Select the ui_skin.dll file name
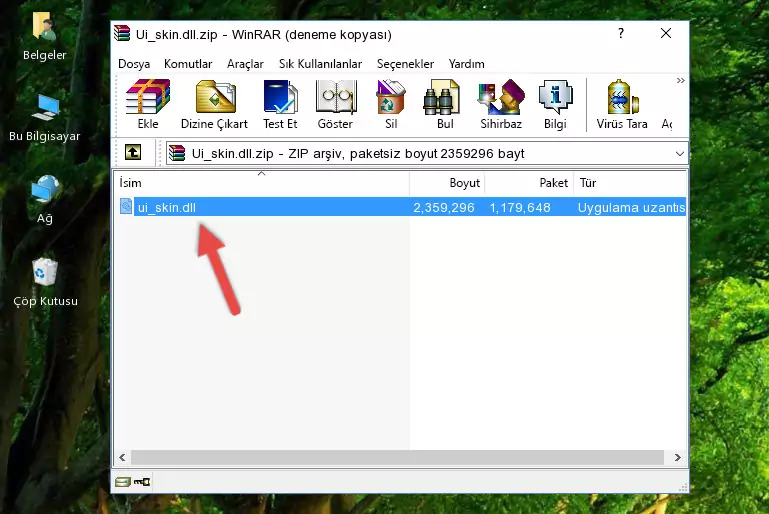This screenshot has height=514, width=769. coord(167,207)
